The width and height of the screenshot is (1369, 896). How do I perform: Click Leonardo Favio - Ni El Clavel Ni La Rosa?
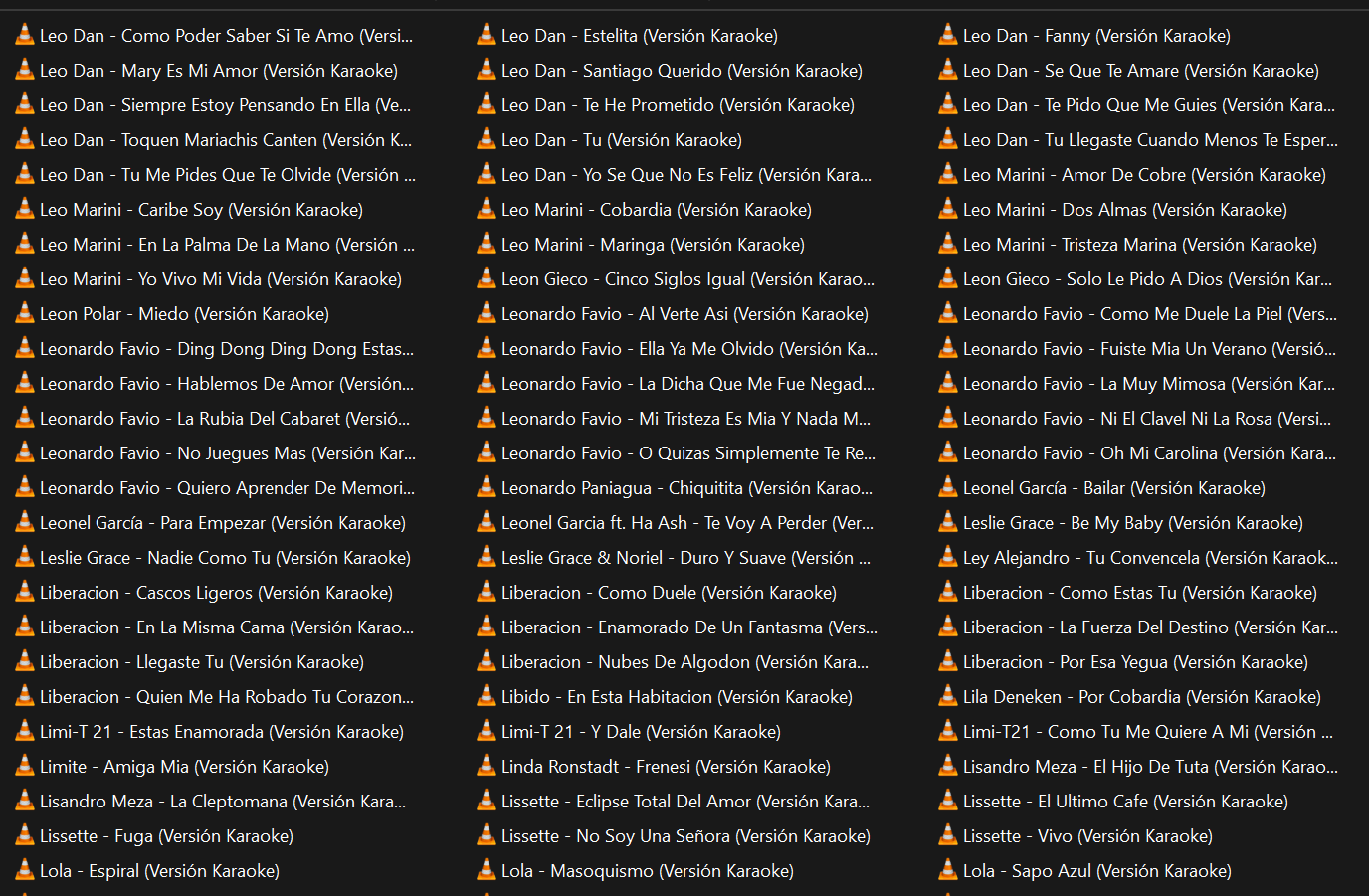1135,418
